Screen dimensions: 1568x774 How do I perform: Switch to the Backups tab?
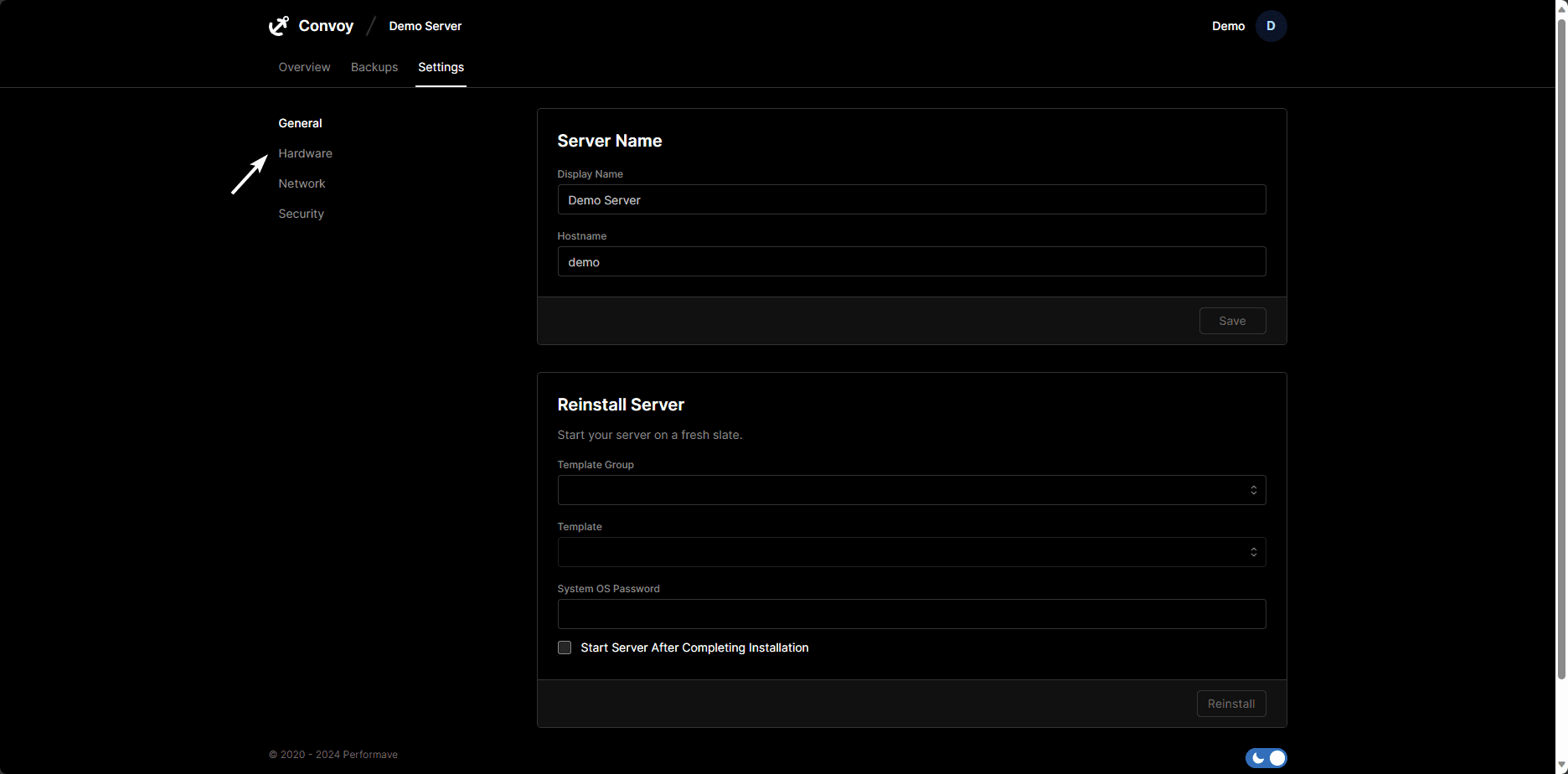click(x=374, y=67)
